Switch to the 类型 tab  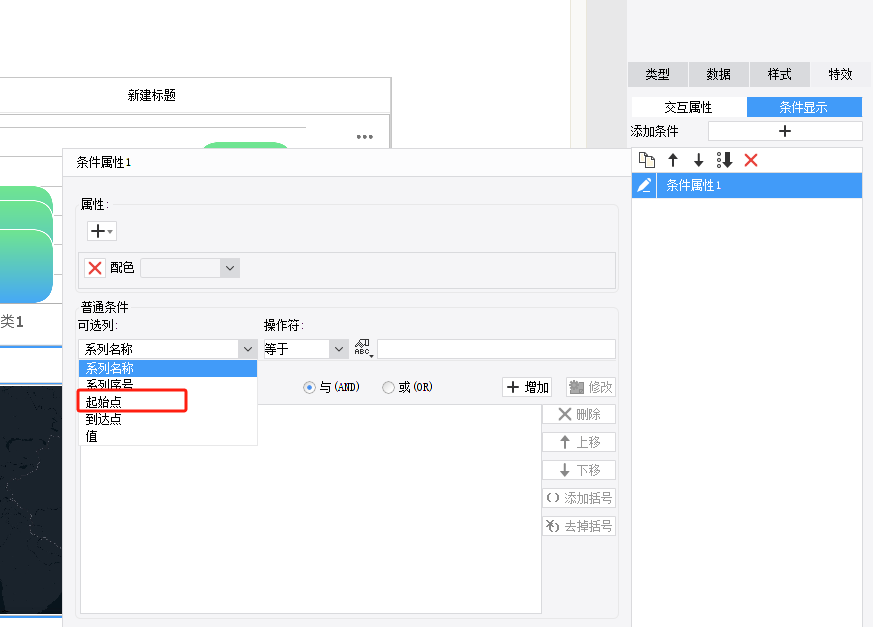click(657, 74)
